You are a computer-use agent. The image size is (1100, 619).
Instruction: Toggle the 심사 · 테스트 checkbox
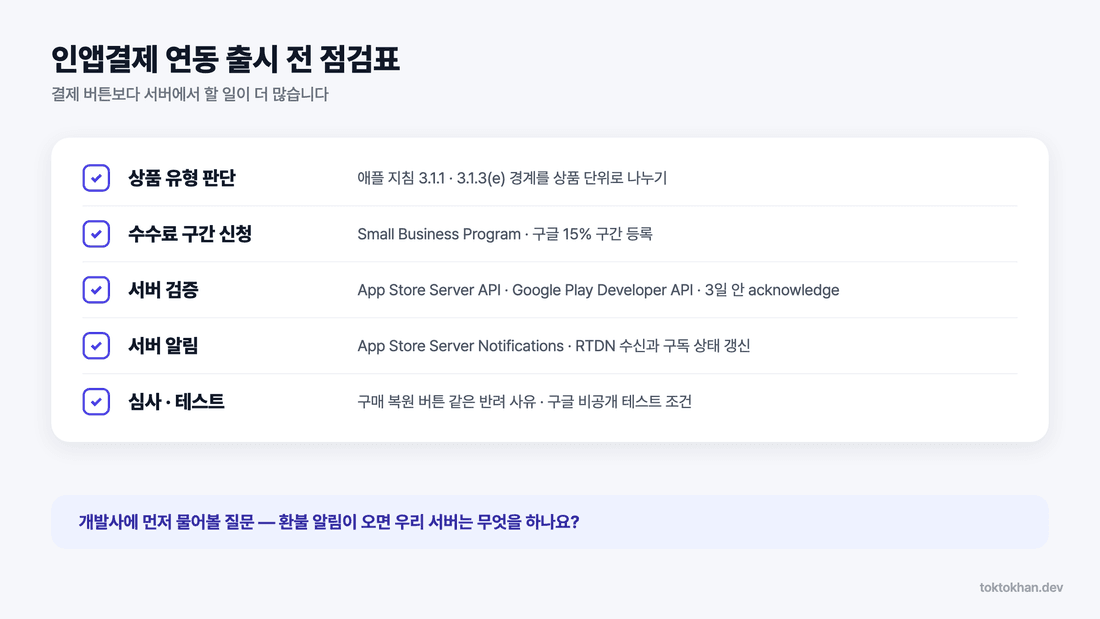[x=96, y=401]
